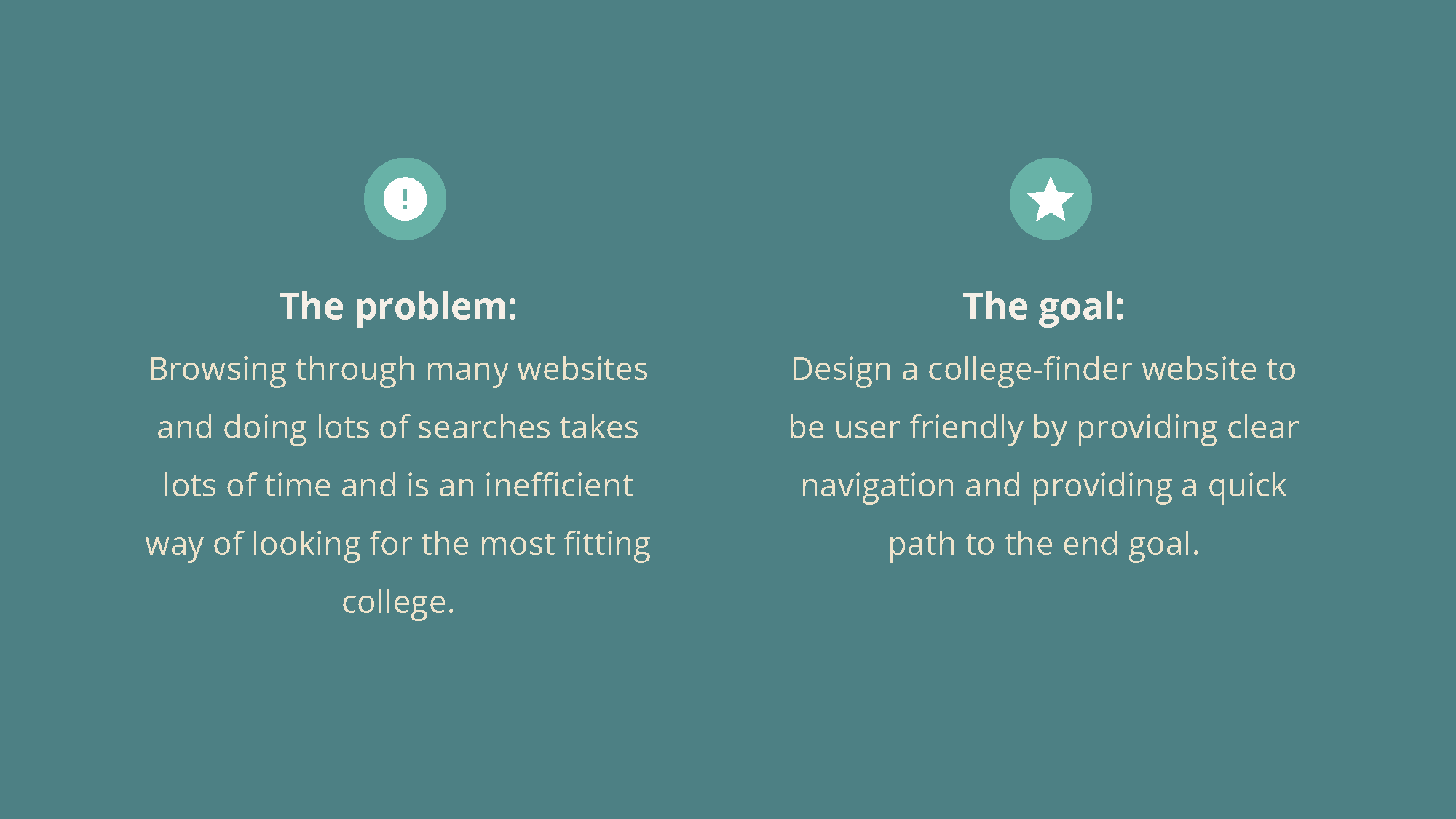
Task: Click the line "path to the end goal."
Action: (x=1043, y=545)
